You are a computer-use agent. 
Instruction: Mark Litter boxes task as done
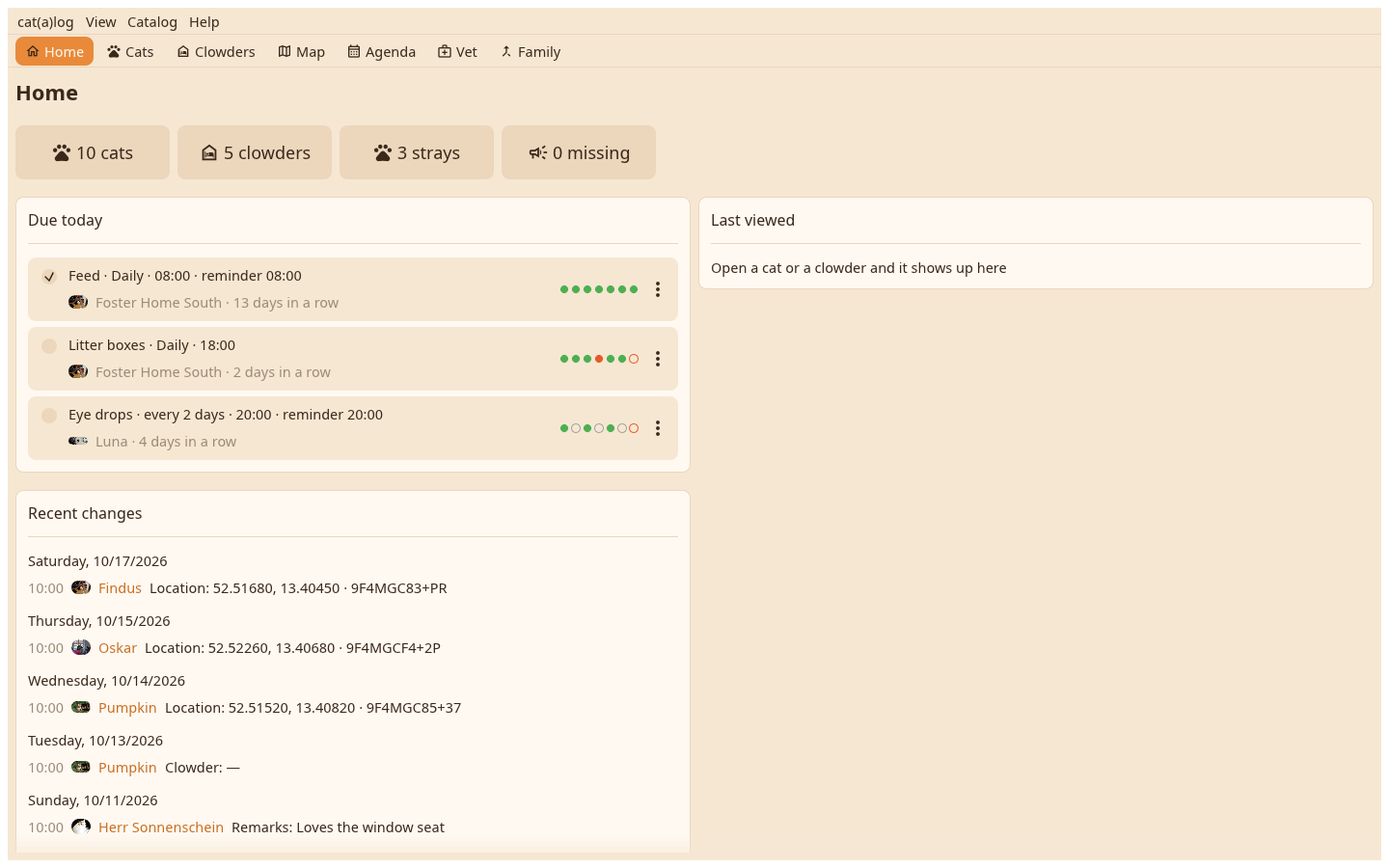coord(49,346)
